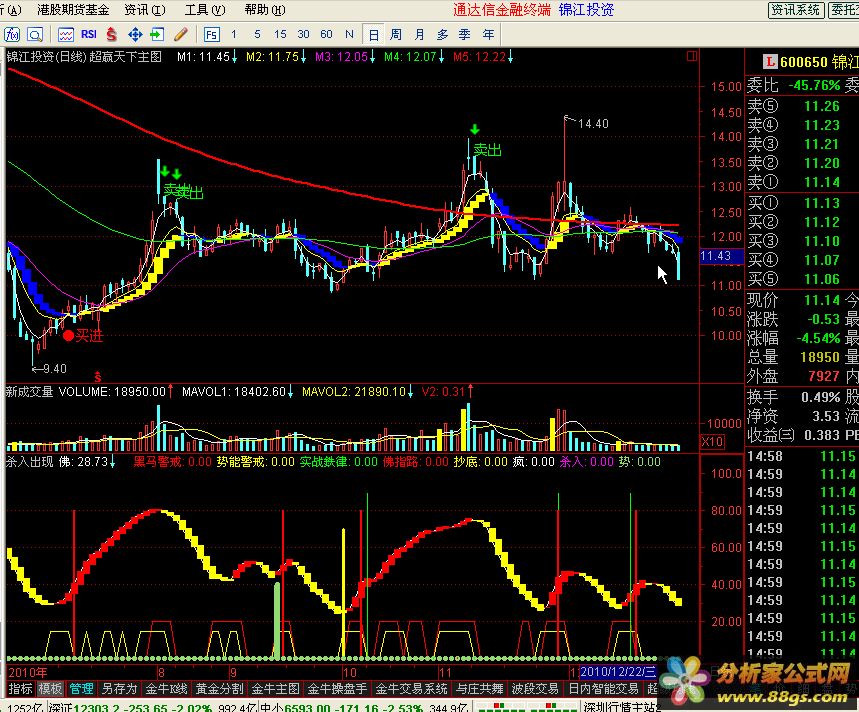
Task: Click the red L icon beside 600650
Action: pos(770,62)
